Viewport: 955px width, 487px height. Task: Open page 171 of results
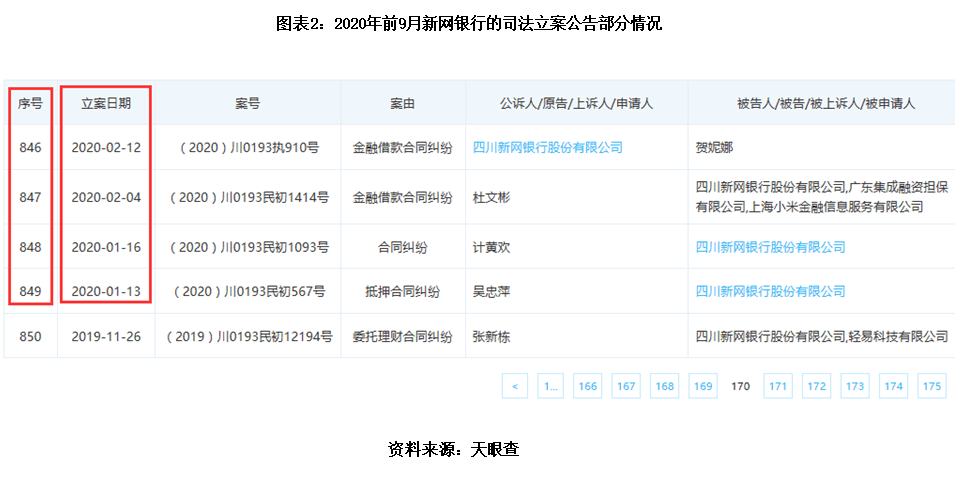tap(778, 386)
